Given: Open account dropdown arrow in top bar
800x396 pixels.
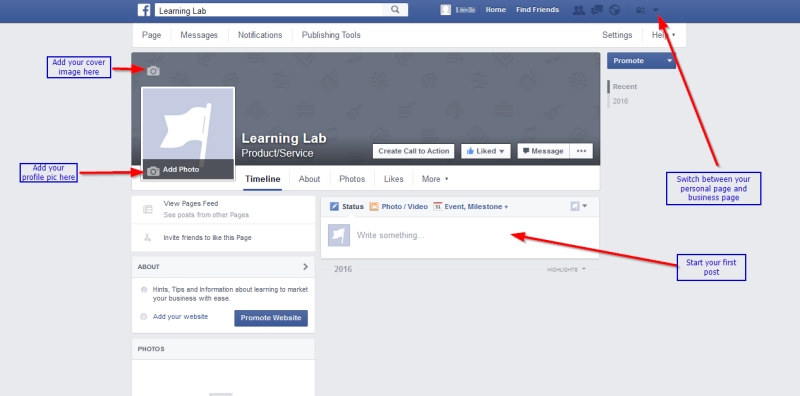Looking at the screenshot, I should tap(656, 10).
